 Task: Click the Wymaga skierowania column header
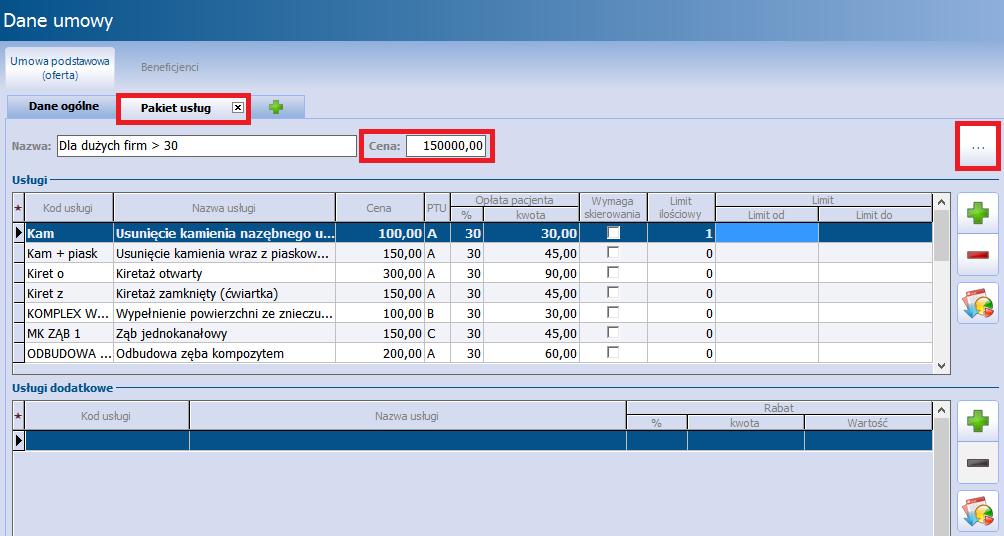pos(613,208)
